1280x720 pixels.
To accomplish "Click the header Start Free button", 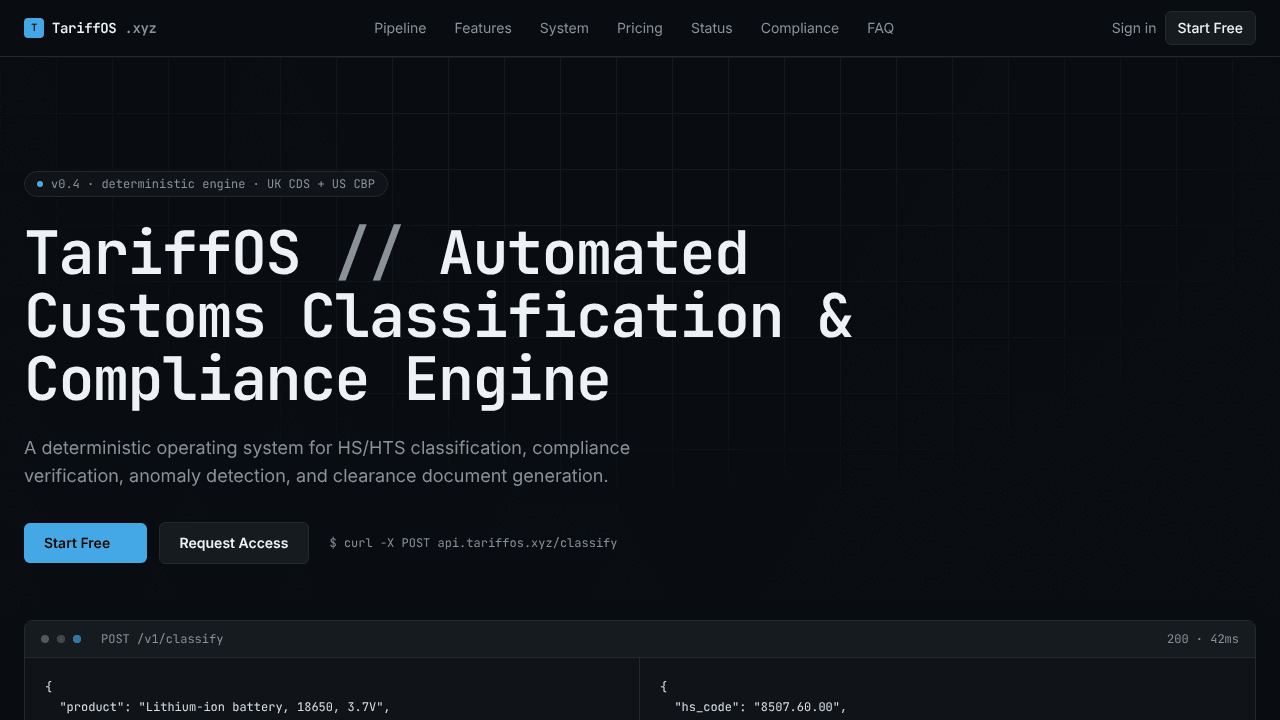I will pyautogui.click(x=1210, y=28).
